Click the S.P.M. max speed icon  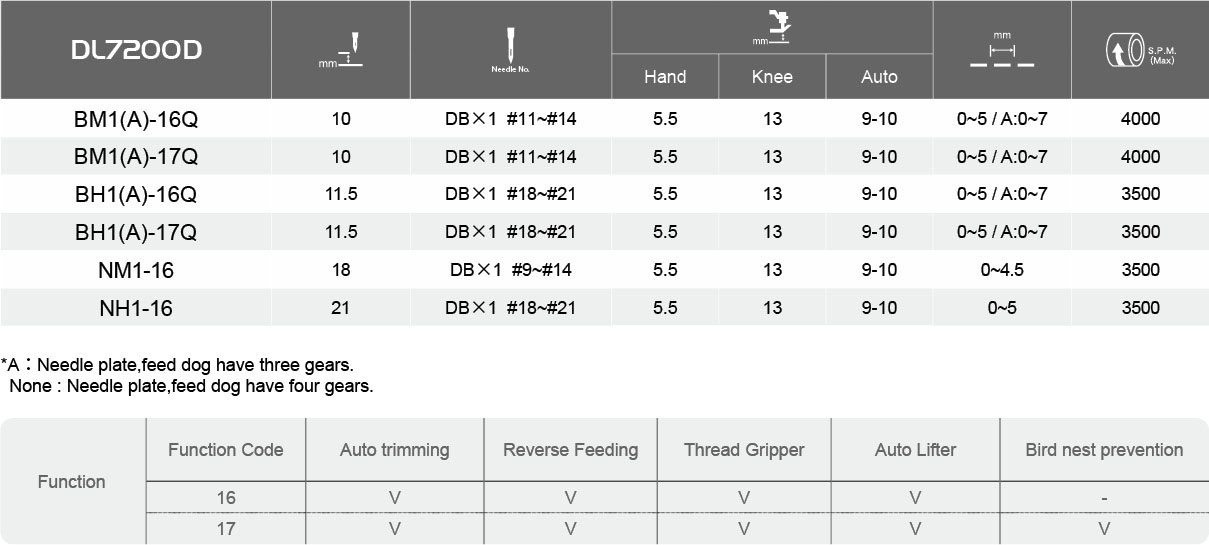pos(1140,50)
